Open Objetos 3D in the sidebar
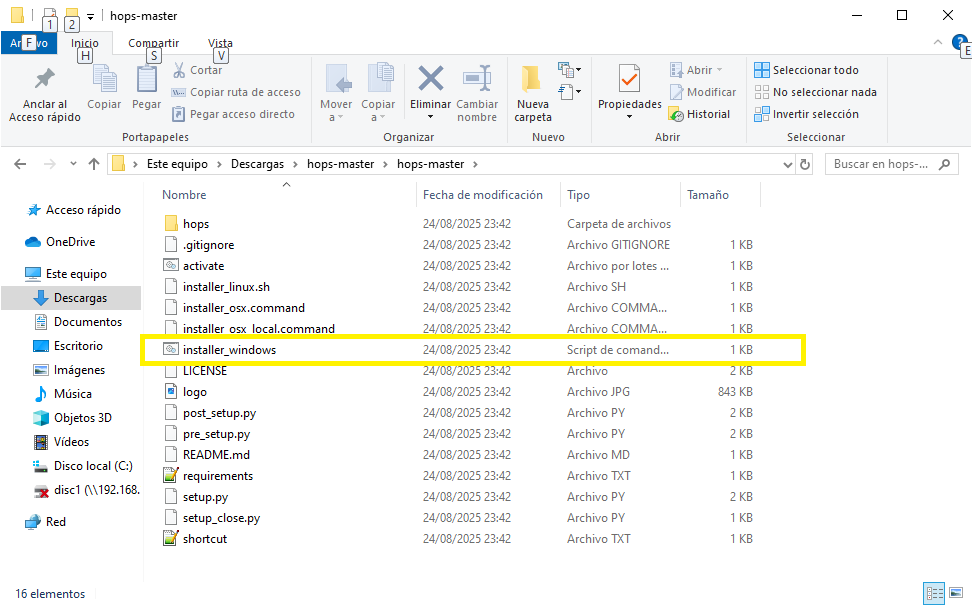Viewport: 972px width, 606px height. 73,418
